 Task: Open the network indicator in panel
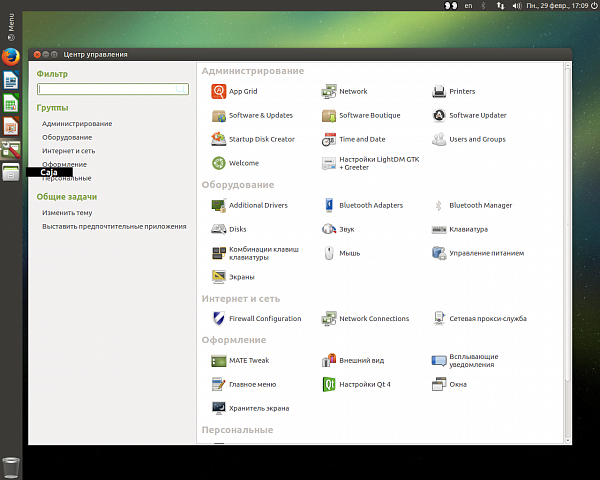tap(501, 6)
